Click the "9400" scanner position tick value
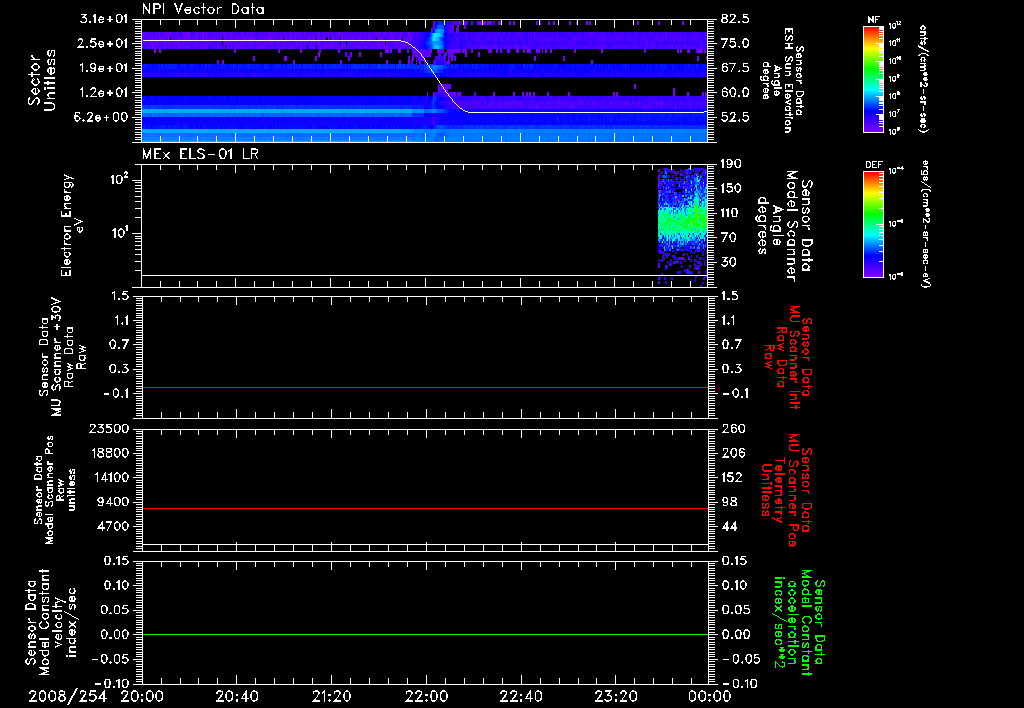Image resolution: width=1024 pixels, height=708 pixels. click(114, 502)
